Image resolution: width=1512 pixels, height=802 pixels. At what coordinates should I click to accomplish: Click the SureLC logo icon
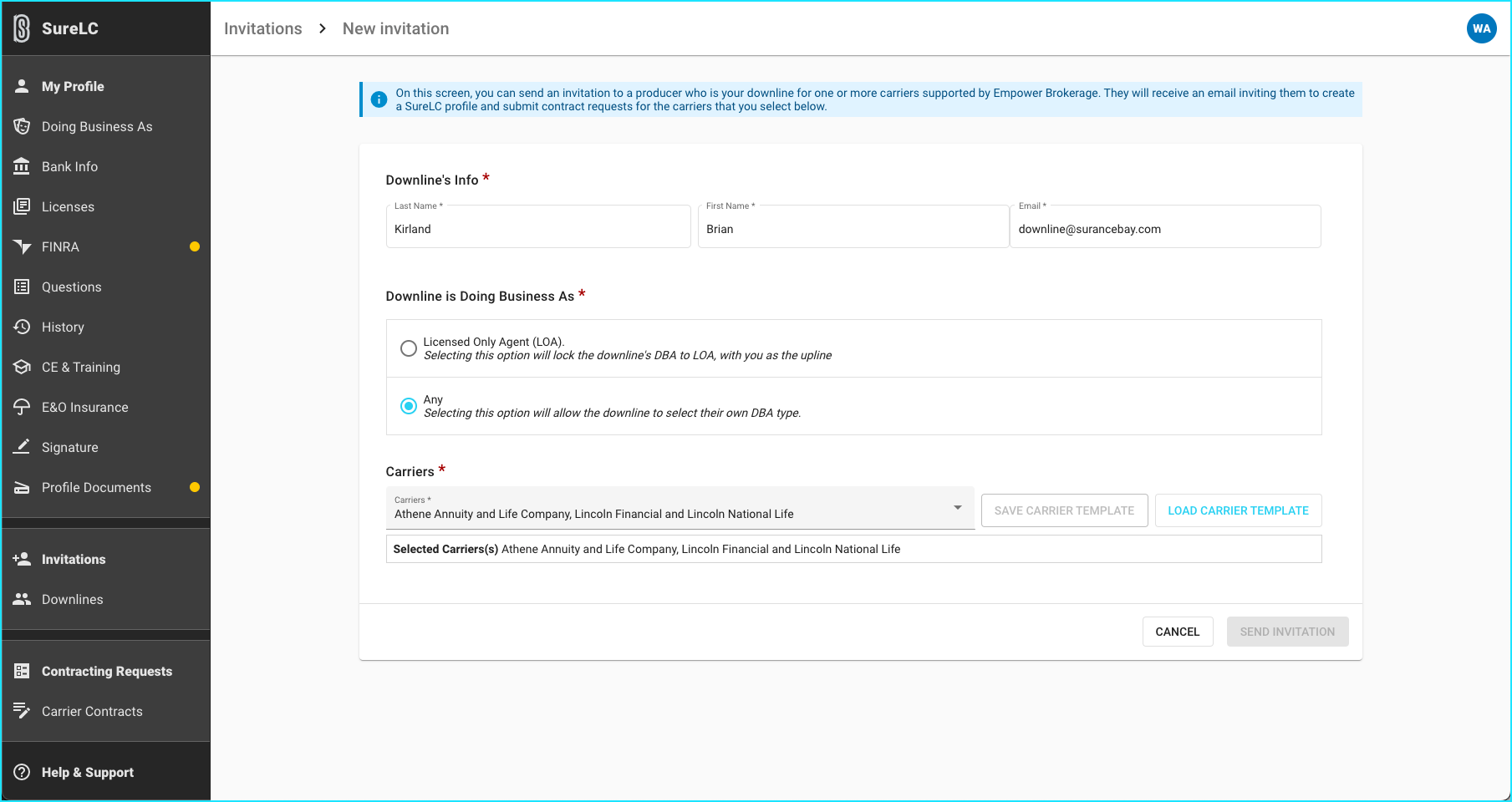(x=23, y=28)
